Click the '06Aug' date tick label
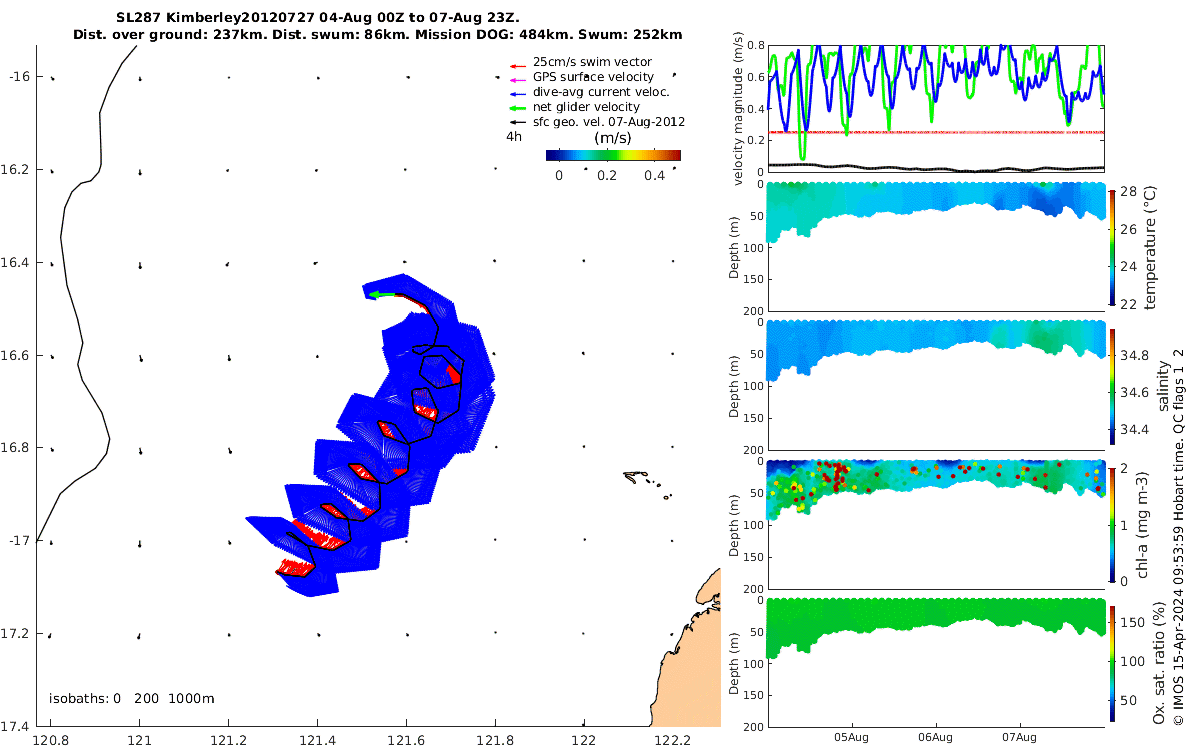1200x750 pixels. 935,737
